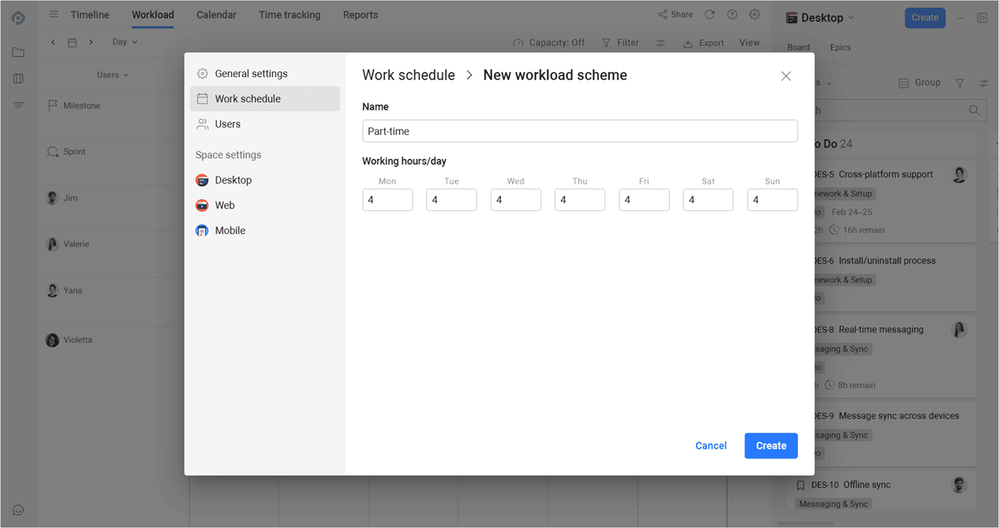
Task: Click the blue Create button in dialog
Action: click(x=771, y=446)
